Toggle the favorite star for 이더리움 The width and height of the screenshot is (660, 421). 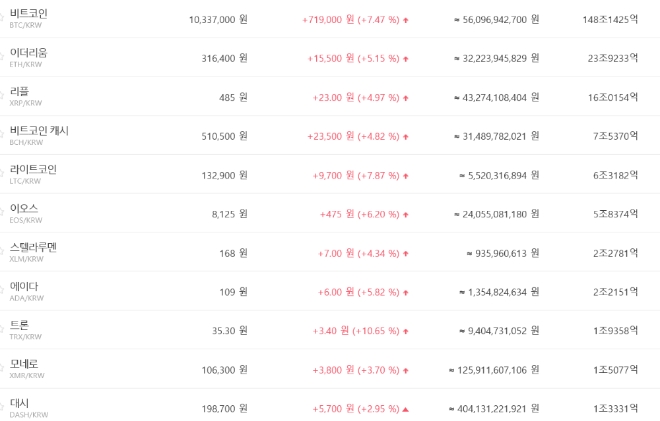click(2, 58)
